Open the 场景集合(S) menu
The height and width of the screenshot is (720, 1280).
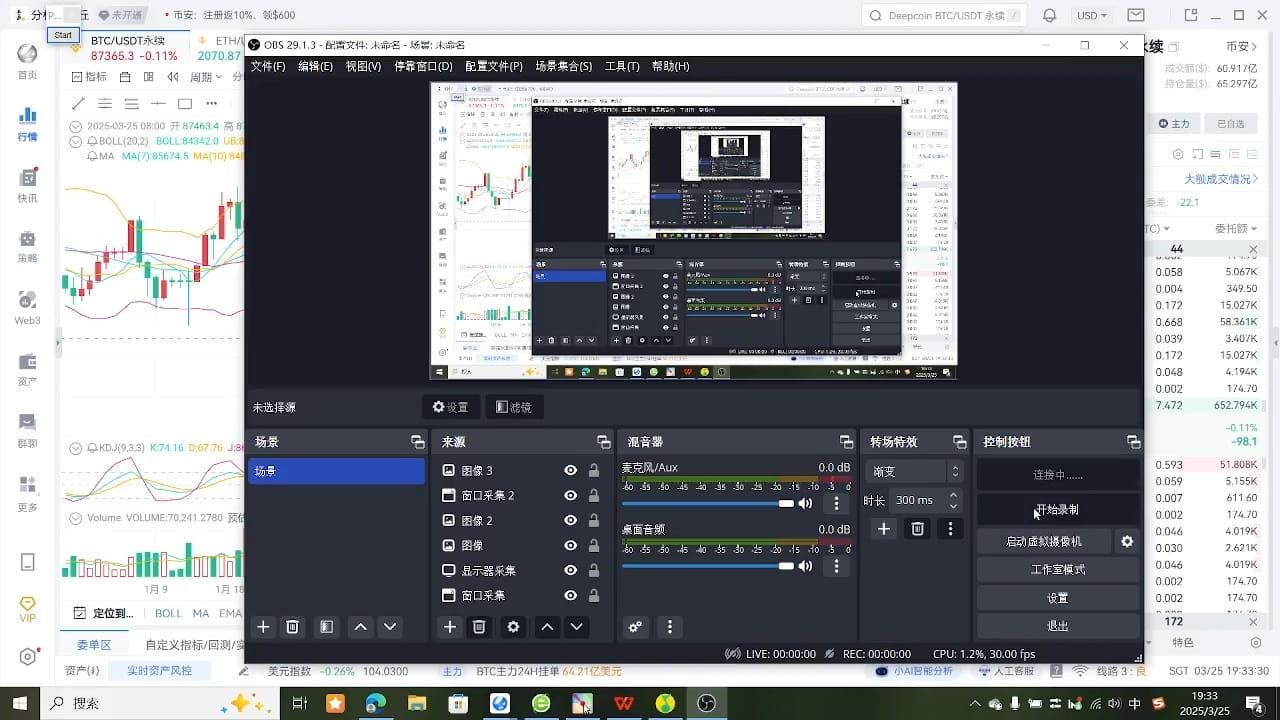click(563, 66)
